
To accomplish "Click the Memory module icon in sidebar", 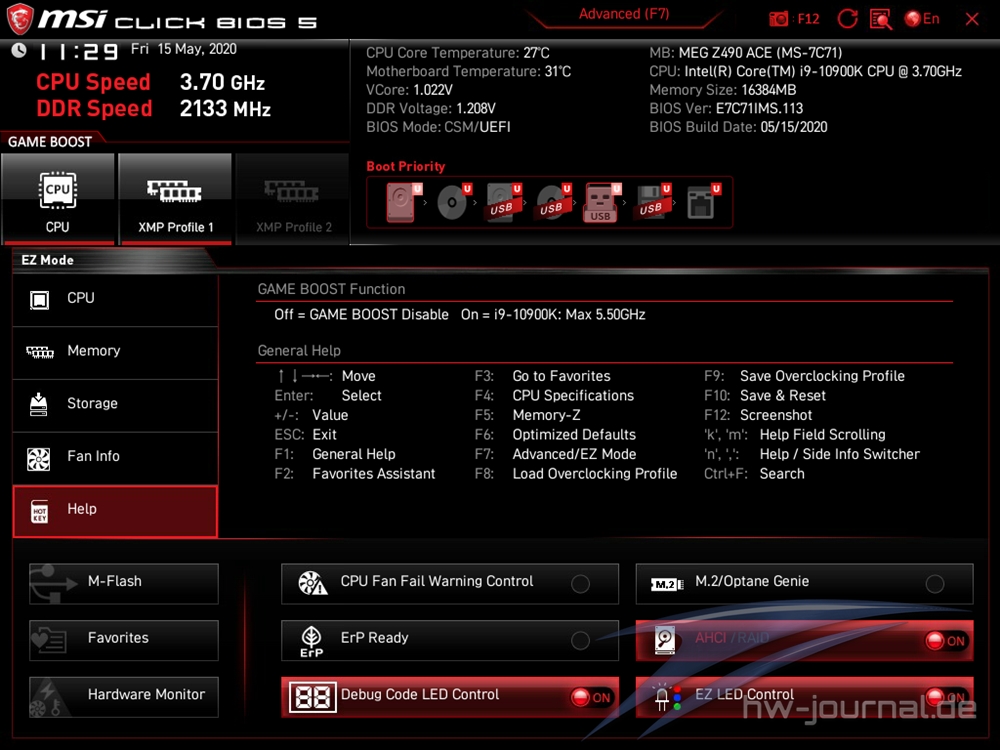I will pos(40,352).
